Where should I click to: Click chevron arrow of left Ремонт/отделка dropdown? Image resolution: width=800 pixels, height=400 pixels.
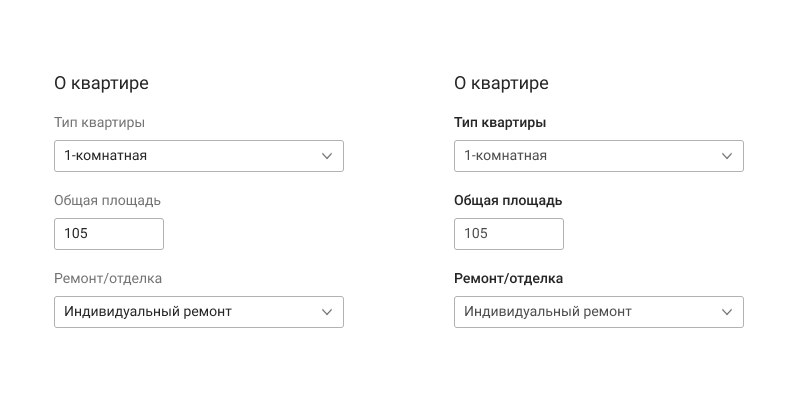coord(327,312)
